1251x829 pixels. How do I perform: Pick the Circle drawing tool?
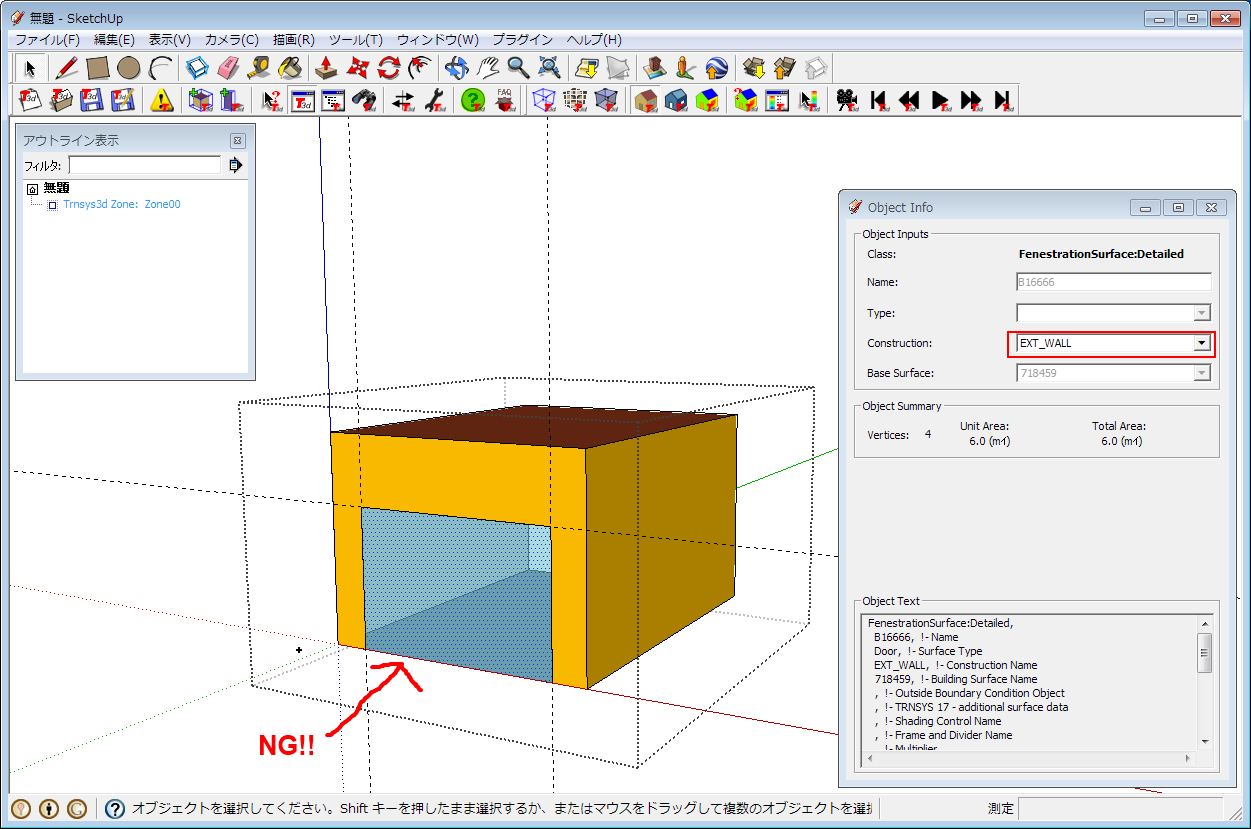pyautogui.click(x=129, y=68)
